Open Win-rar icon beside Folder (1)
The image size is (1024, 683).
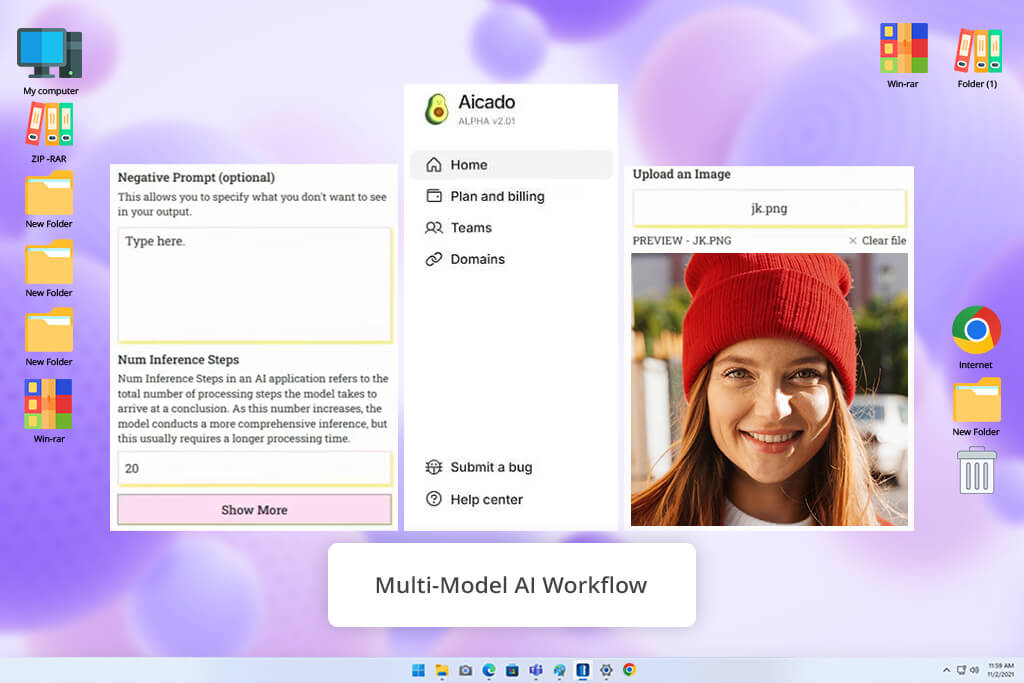pos(903,56)
